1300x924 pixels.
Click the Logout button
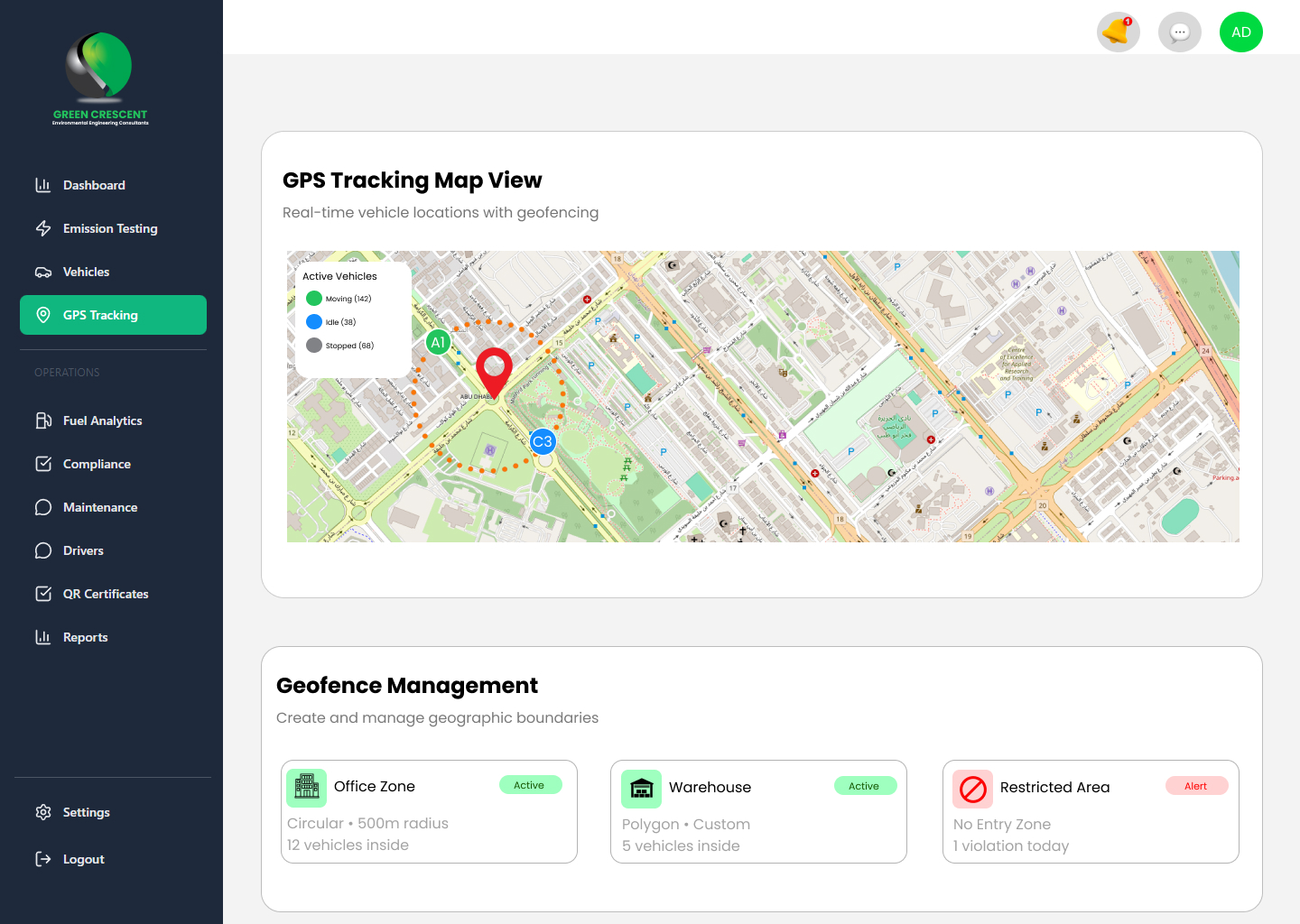pyautogui.click(x=82, y=859)
